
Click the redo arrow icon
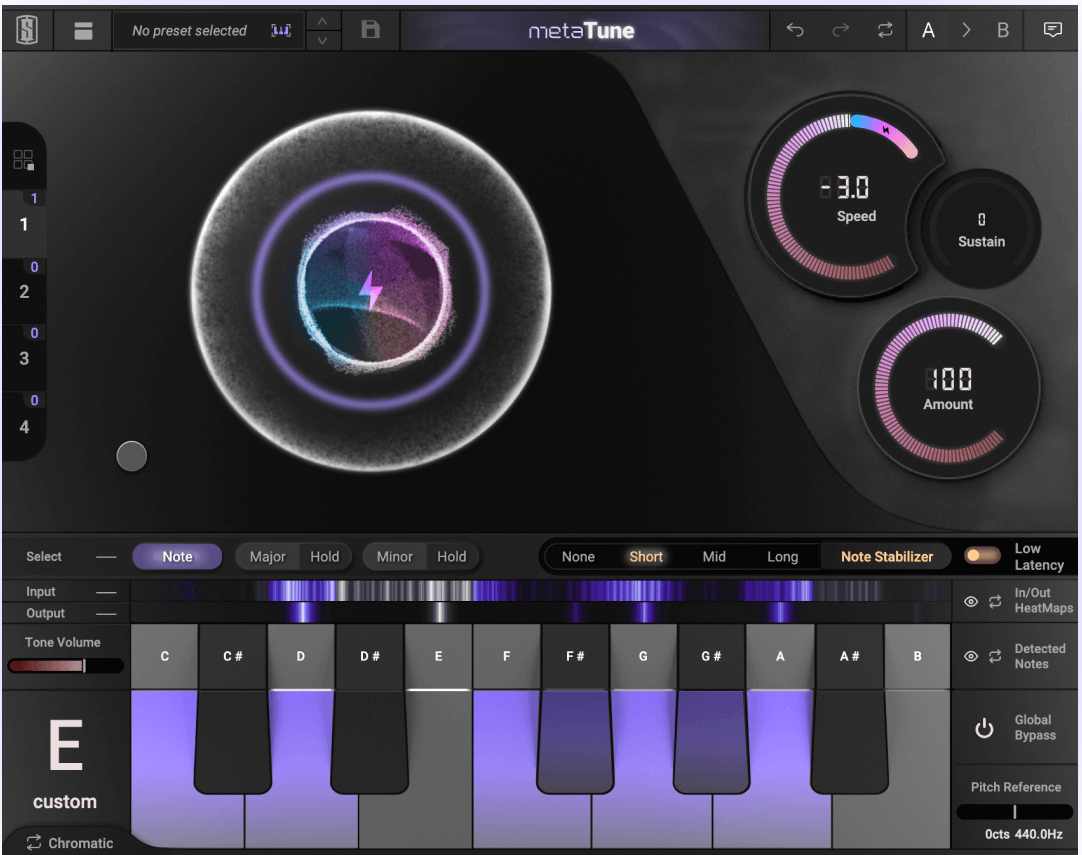coord(840,30)
